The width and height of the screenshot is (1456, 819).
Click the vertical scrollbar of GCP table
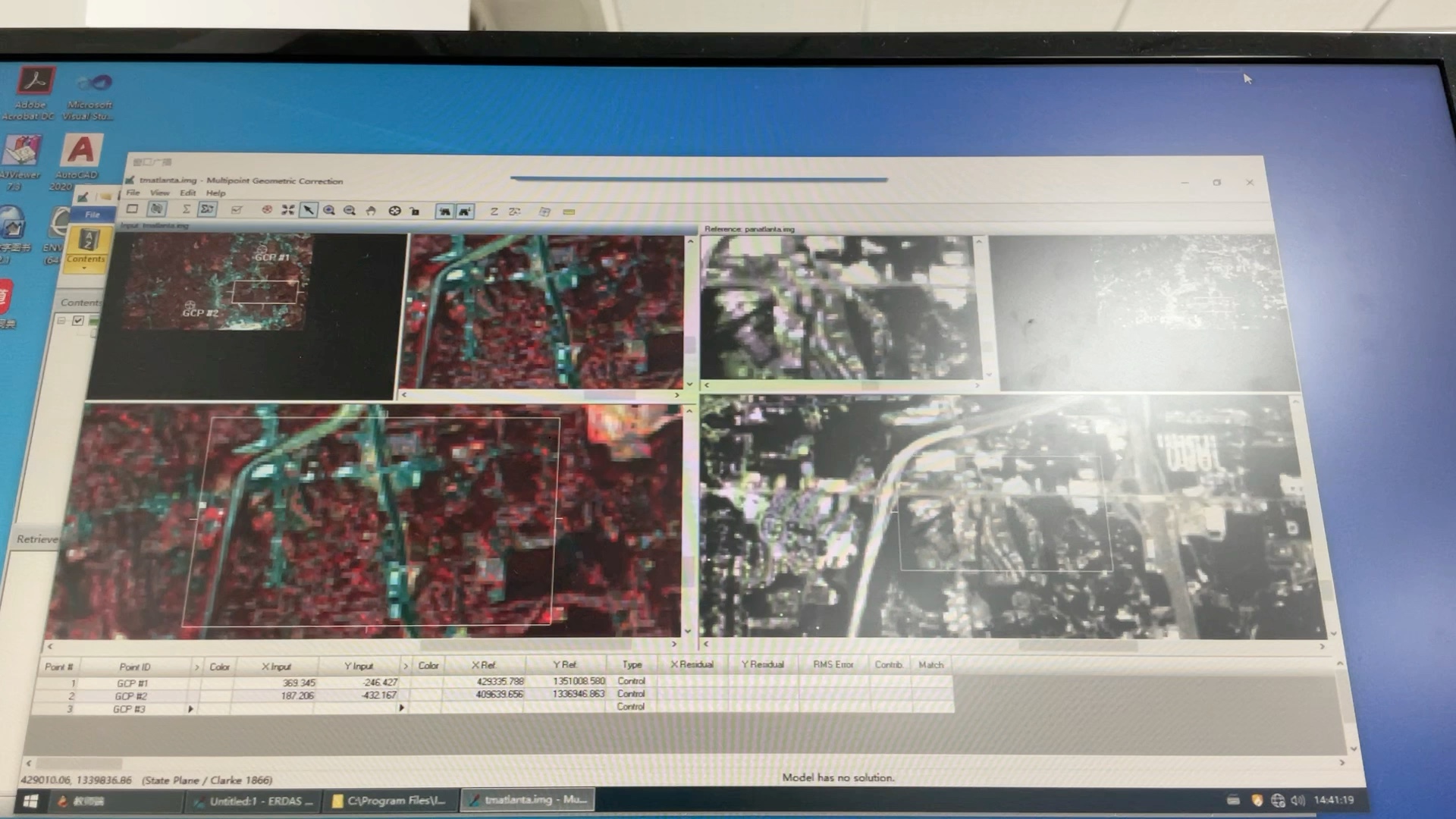tap(1345, 705)
